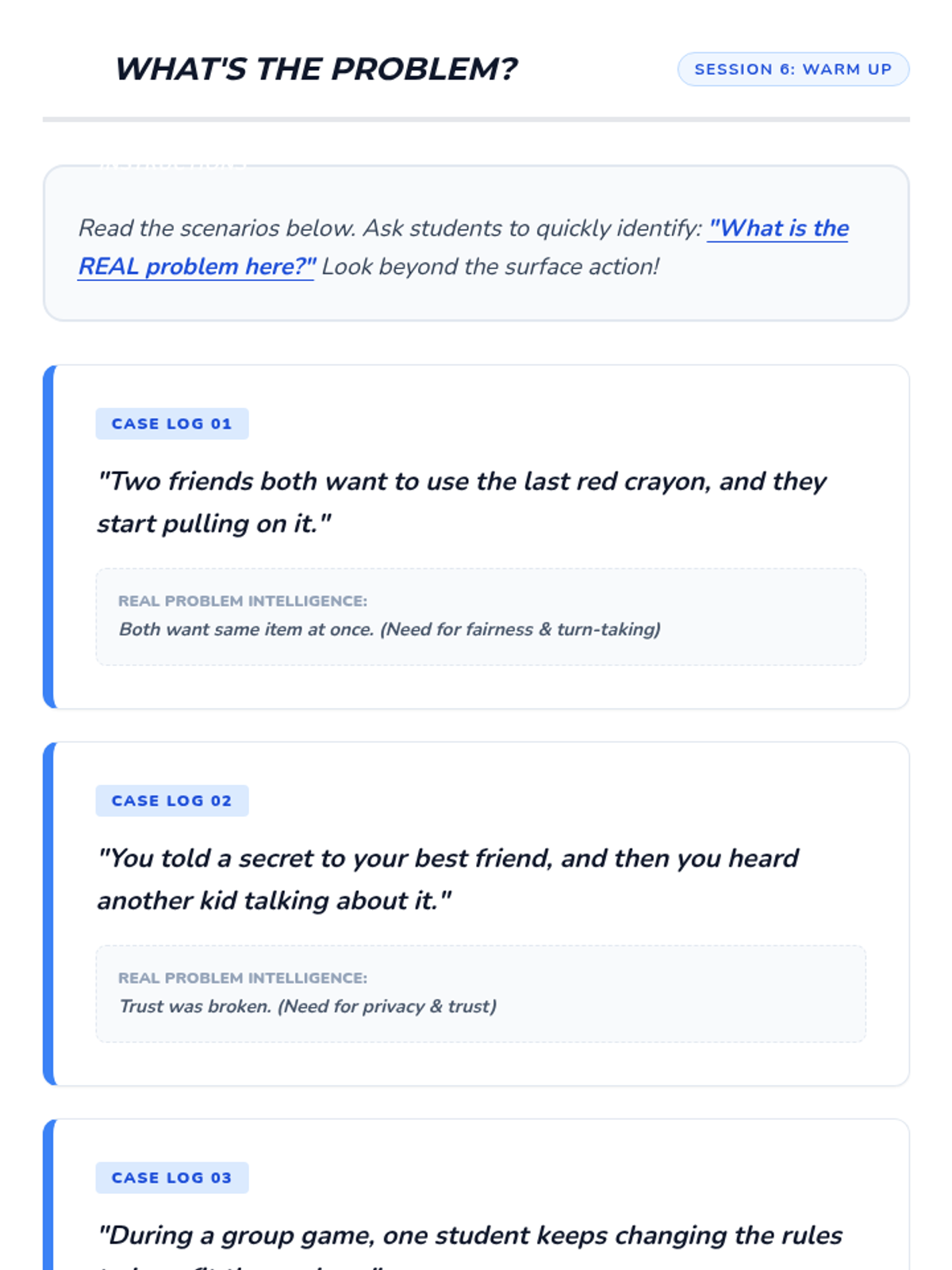952x1270 pixels.
Task: Click the red crayon scenario quote
Action: (x=462, y=502)
